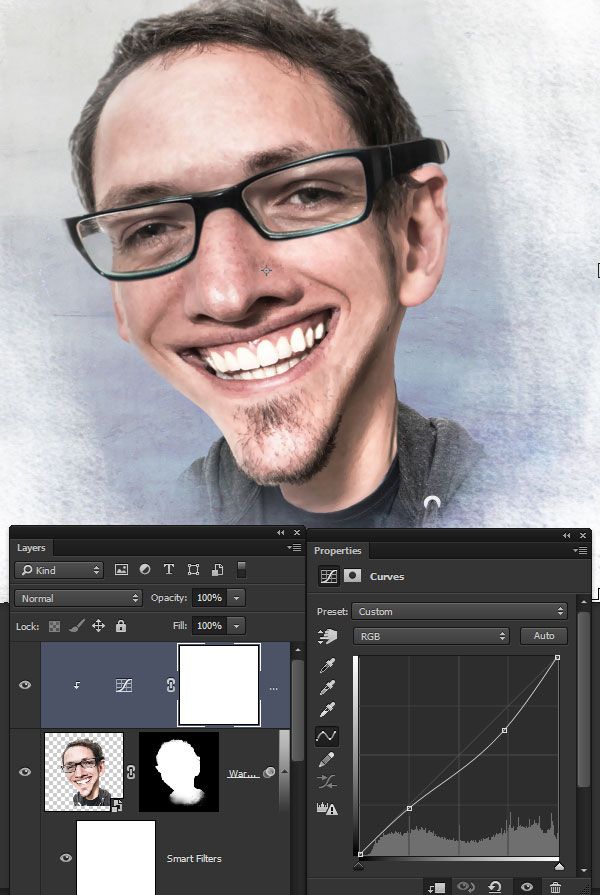Open the Normal blend mode dropdown

tap(79, 598)
